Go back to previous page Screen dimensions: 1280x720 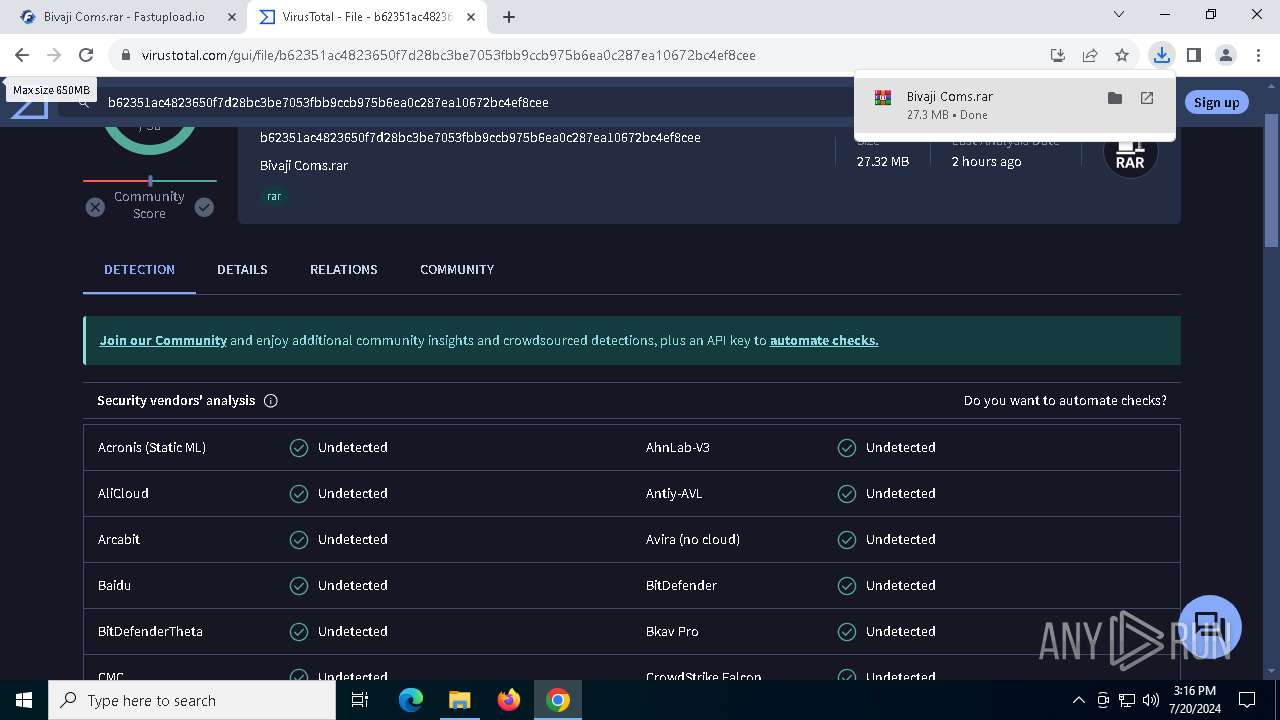coord(22,55)
